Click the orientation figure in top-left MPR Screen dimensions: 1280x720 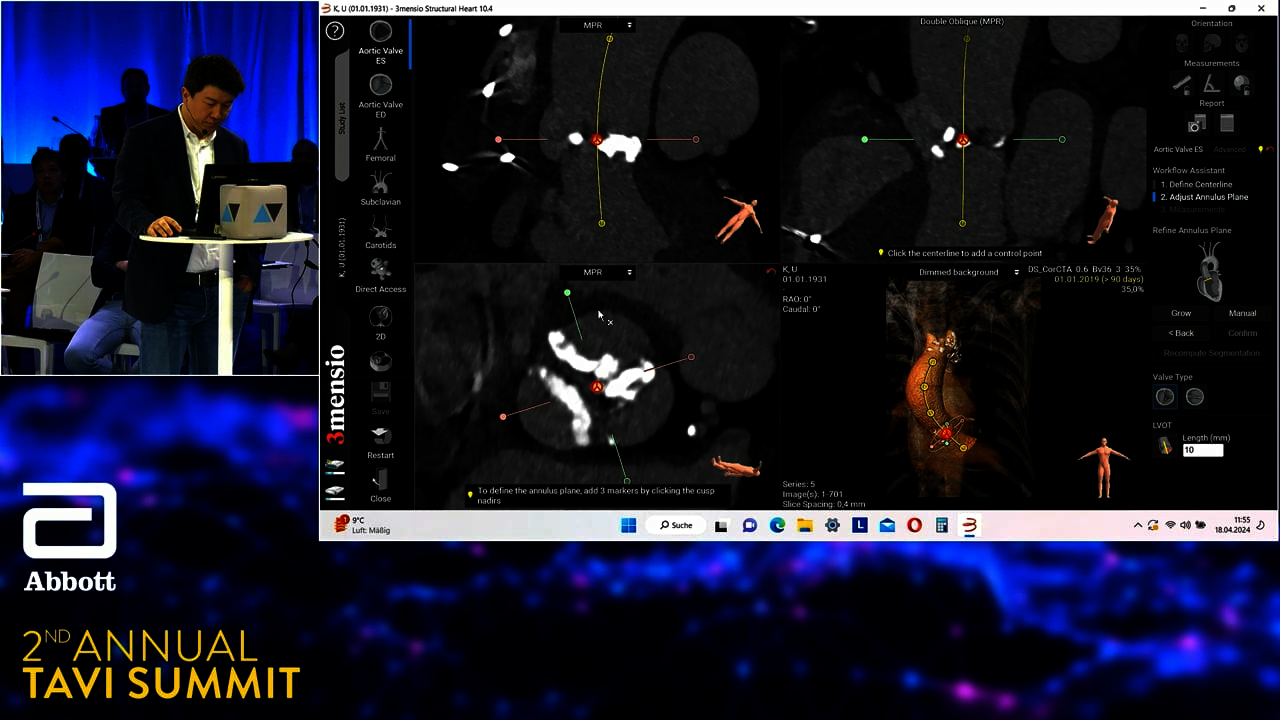pos(741,217)
